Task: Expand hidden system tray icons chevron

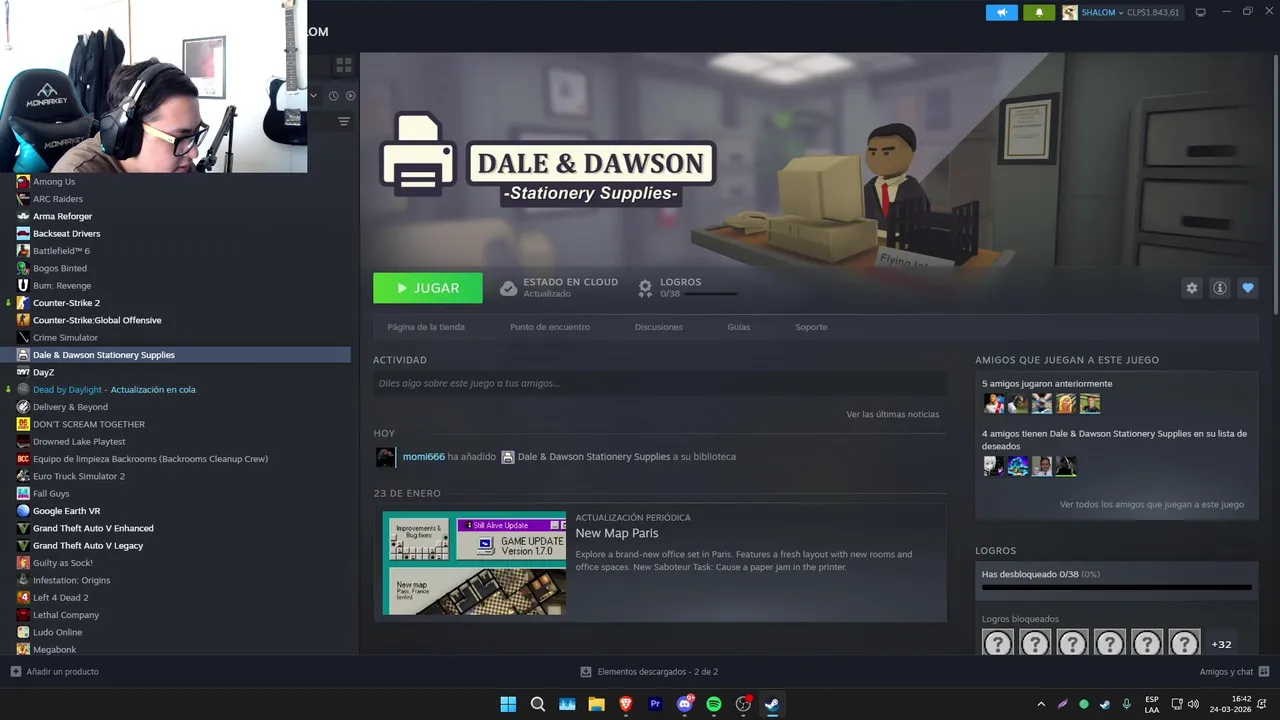Action: coord(1041,704)
